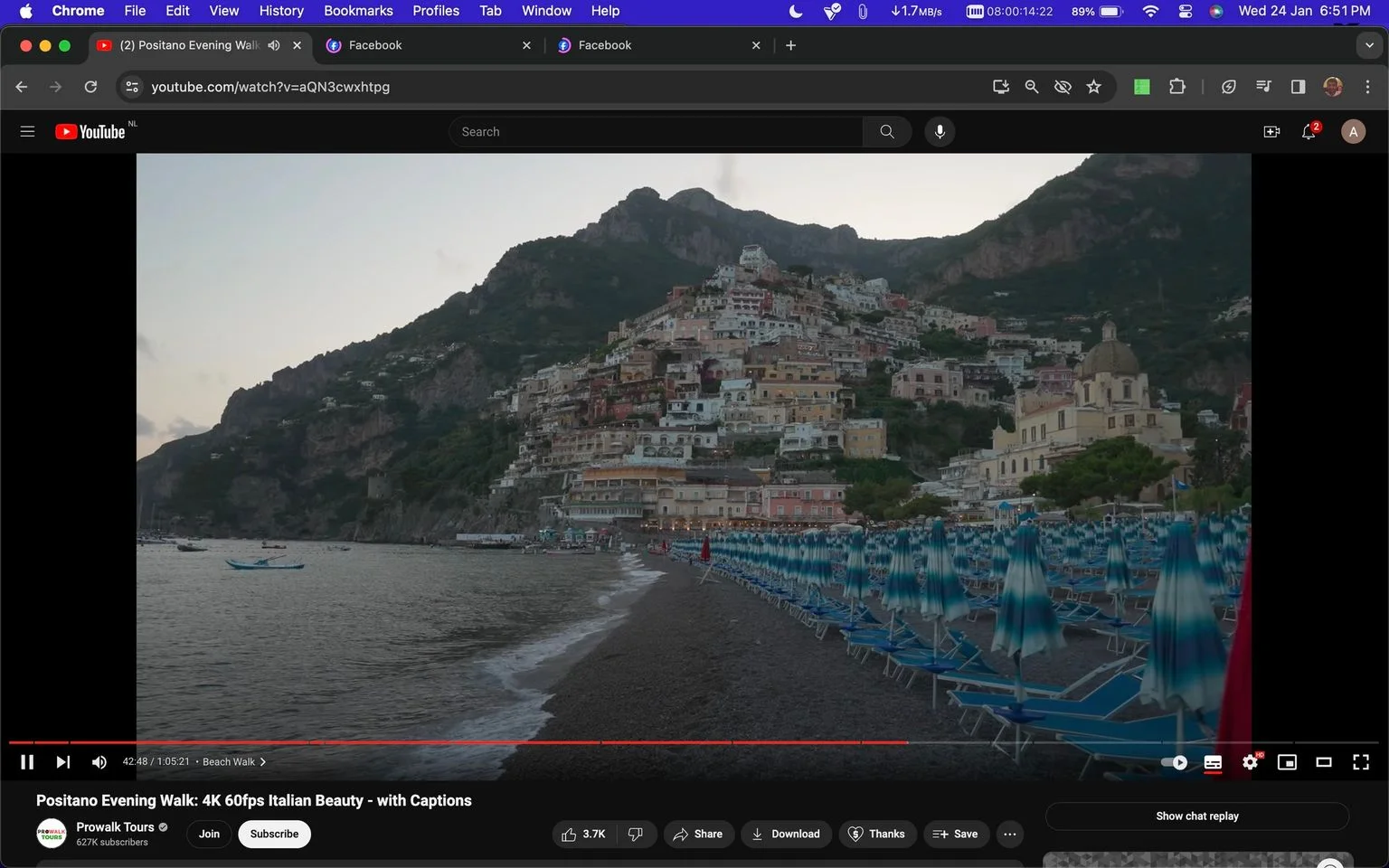Go back to previous page

tap(22, 87)
